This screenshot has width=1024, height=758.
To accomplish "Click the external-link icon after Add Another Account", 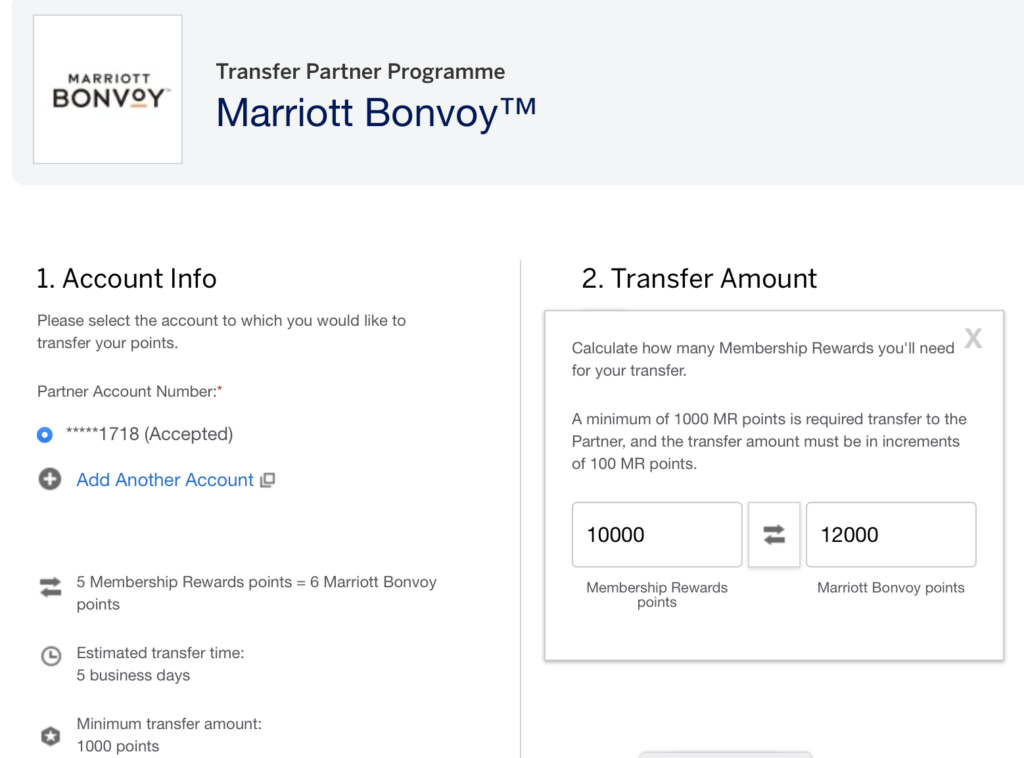I will (266, 481).
